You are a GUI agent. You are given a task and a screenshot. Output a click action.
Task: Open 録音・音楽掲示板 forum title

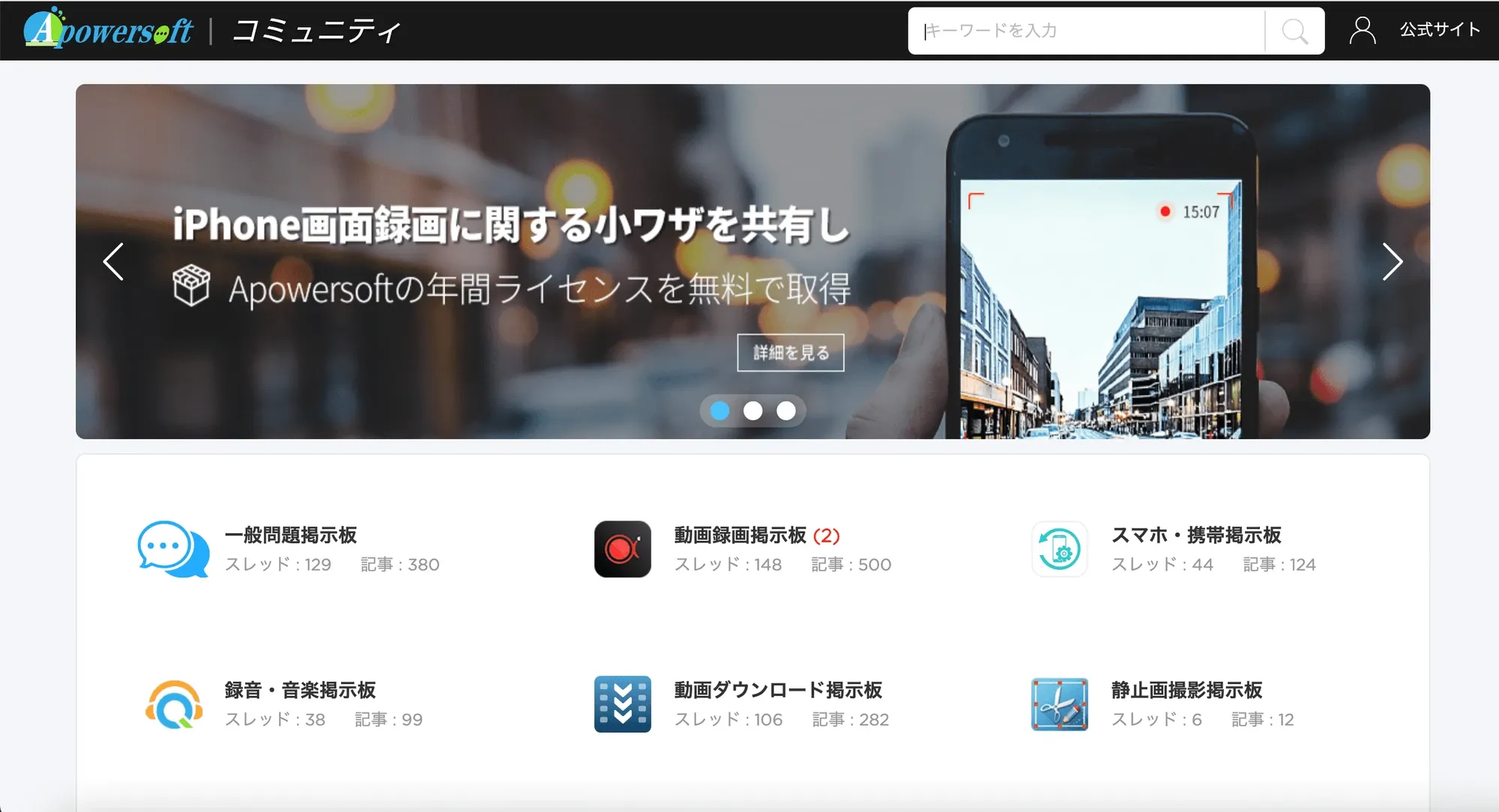(x=300, y=690)
